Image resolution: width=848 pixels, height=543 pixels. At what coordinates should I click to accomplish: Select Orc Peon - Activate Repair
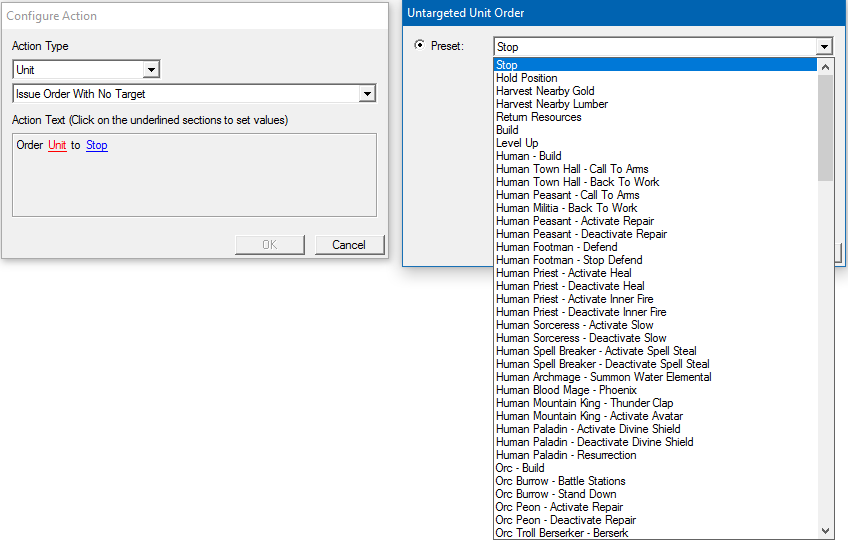pyautogui.click(x=655, y=506)
